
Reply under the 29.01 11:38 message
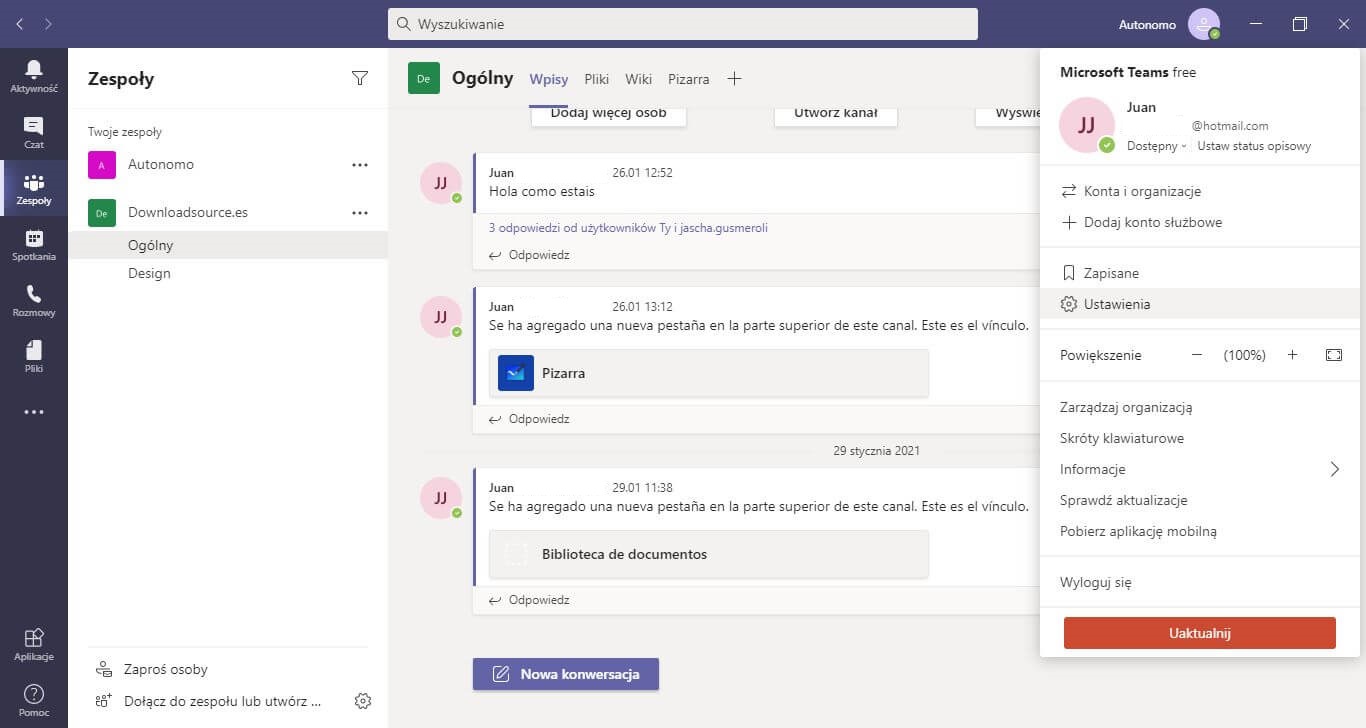(529, 600)
